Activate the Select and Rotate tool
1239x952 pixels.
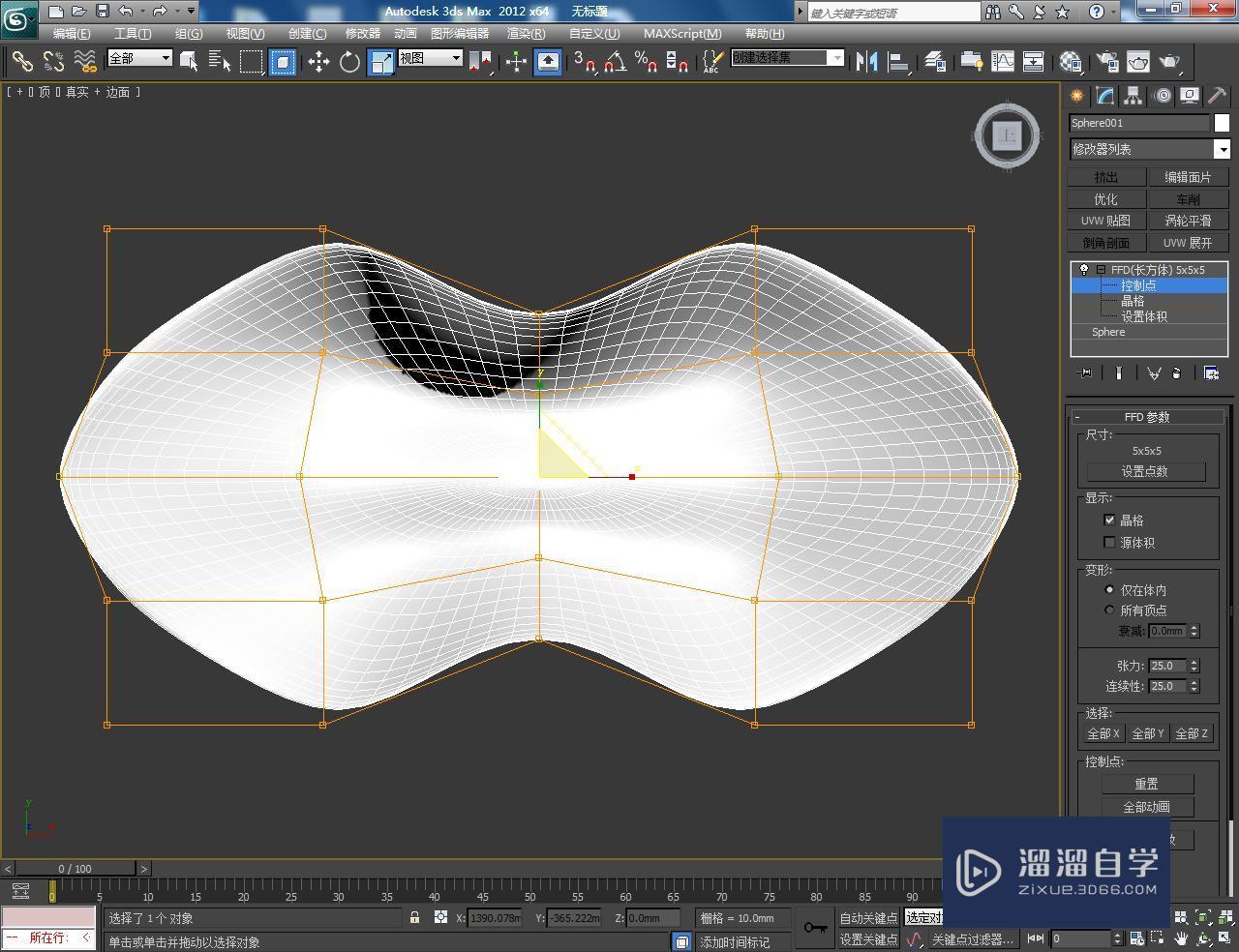pos(349,61)
